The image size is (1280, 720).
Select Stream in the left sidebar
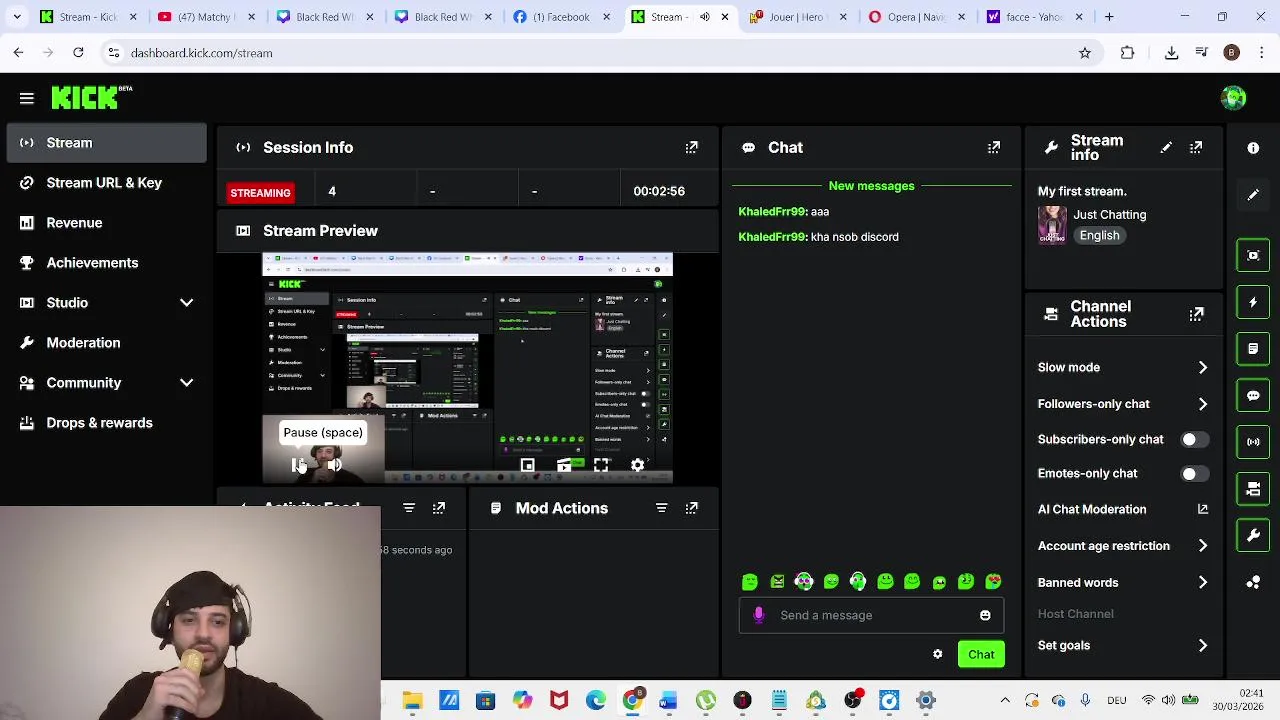[106, 143]
